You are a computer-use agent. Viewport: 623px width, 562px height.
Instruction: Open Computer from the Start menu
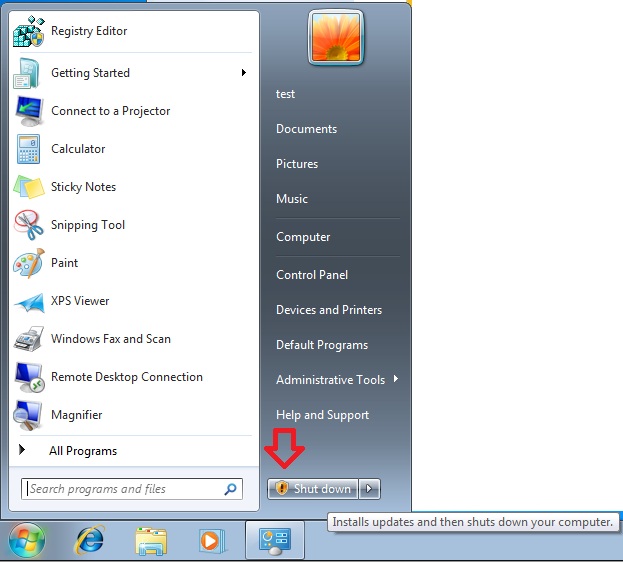pos(303,237)
